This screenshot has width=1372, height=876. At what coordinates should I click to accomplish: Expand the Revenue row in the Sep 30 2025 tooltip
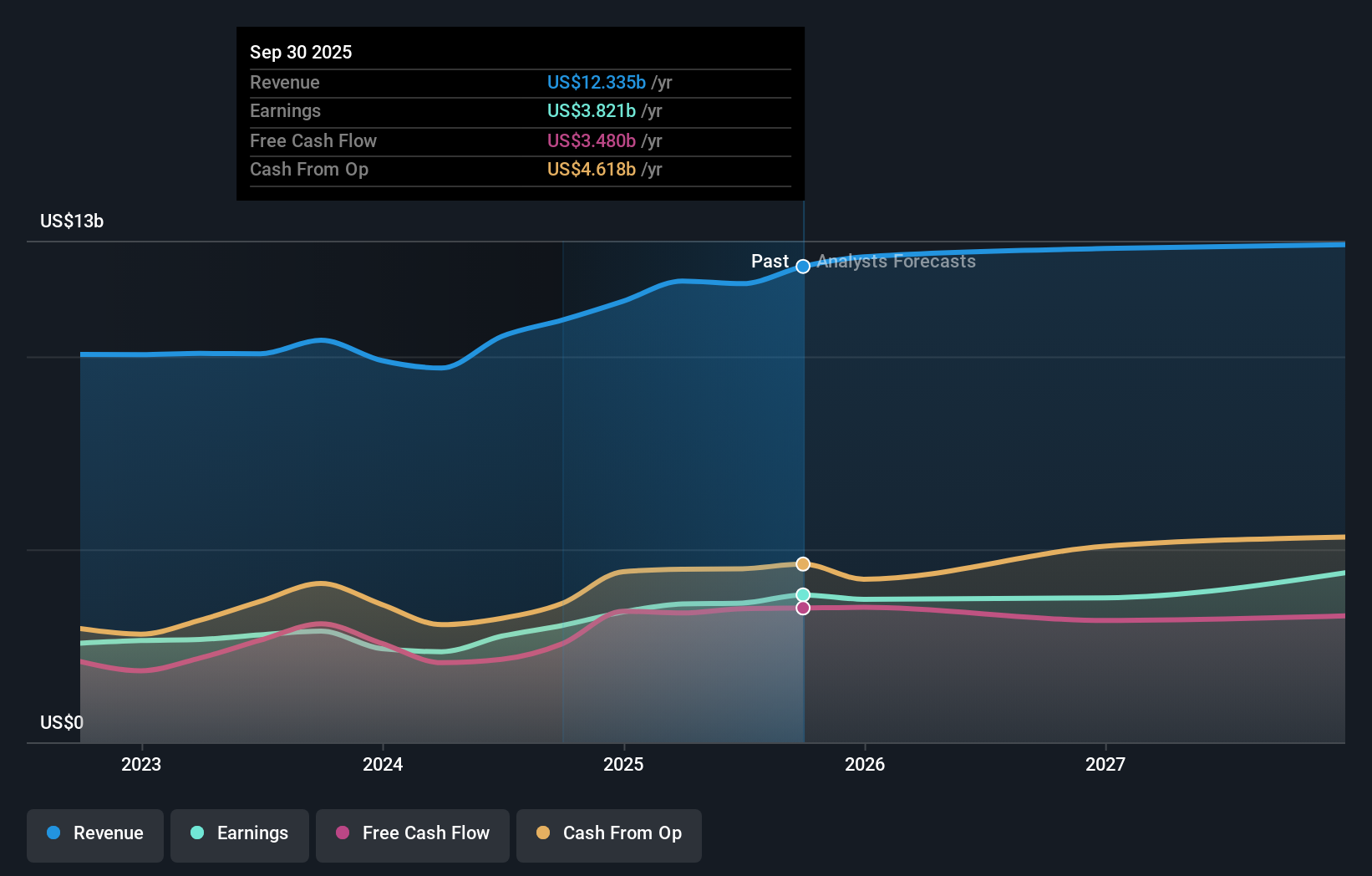[520, 83]
